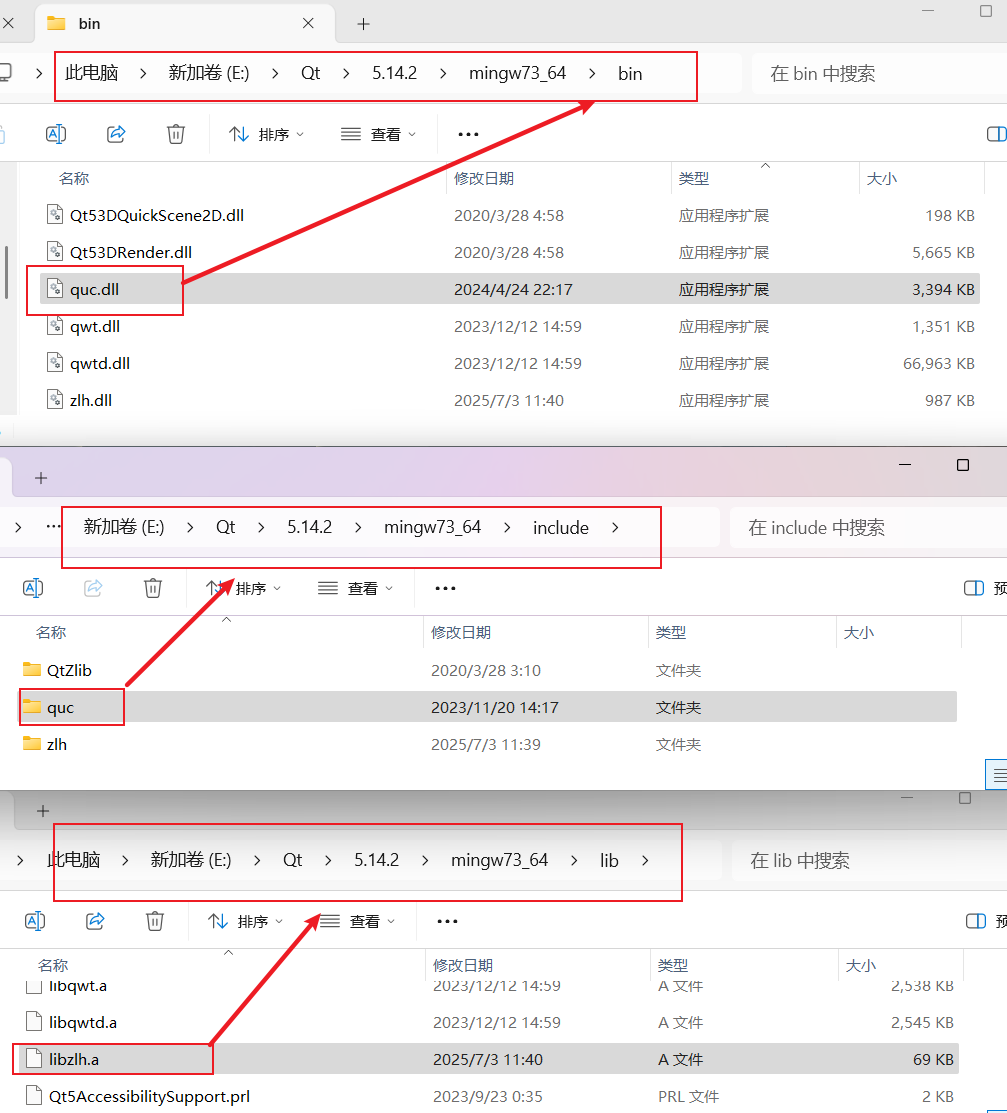Open the 排序 sort dropdown in lib window

245,921
